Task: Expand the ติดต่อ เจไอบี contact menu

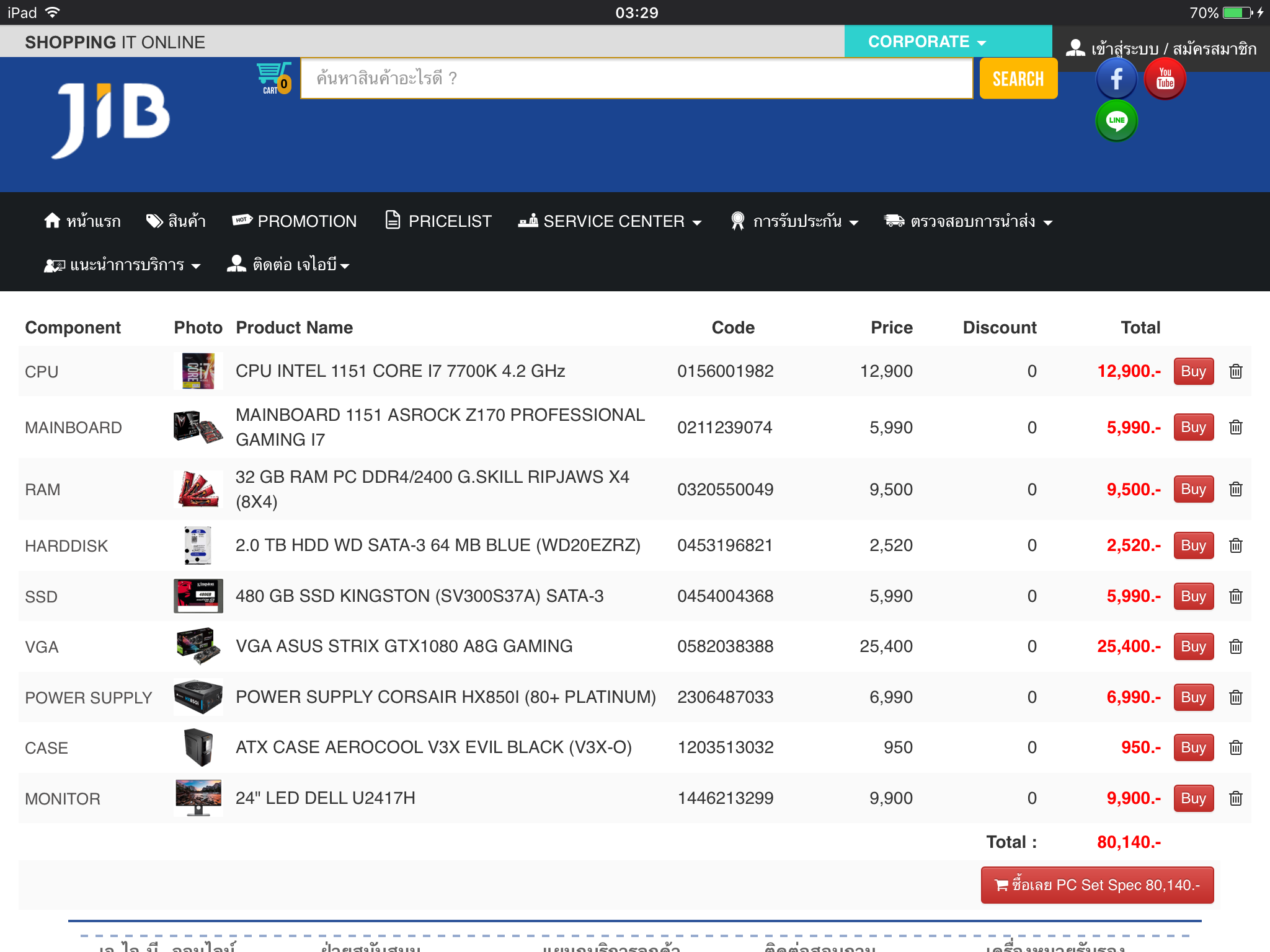Action: (288, 265)
